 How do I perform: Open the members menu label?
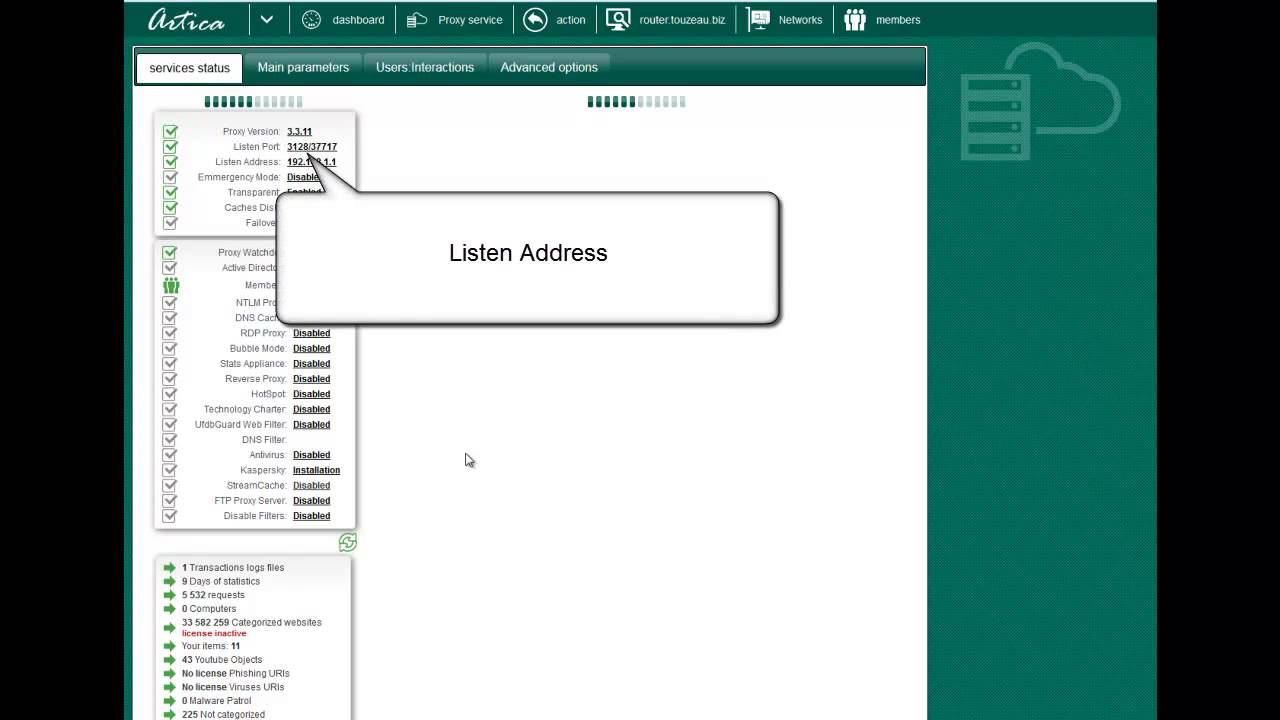tap(898, 20)
